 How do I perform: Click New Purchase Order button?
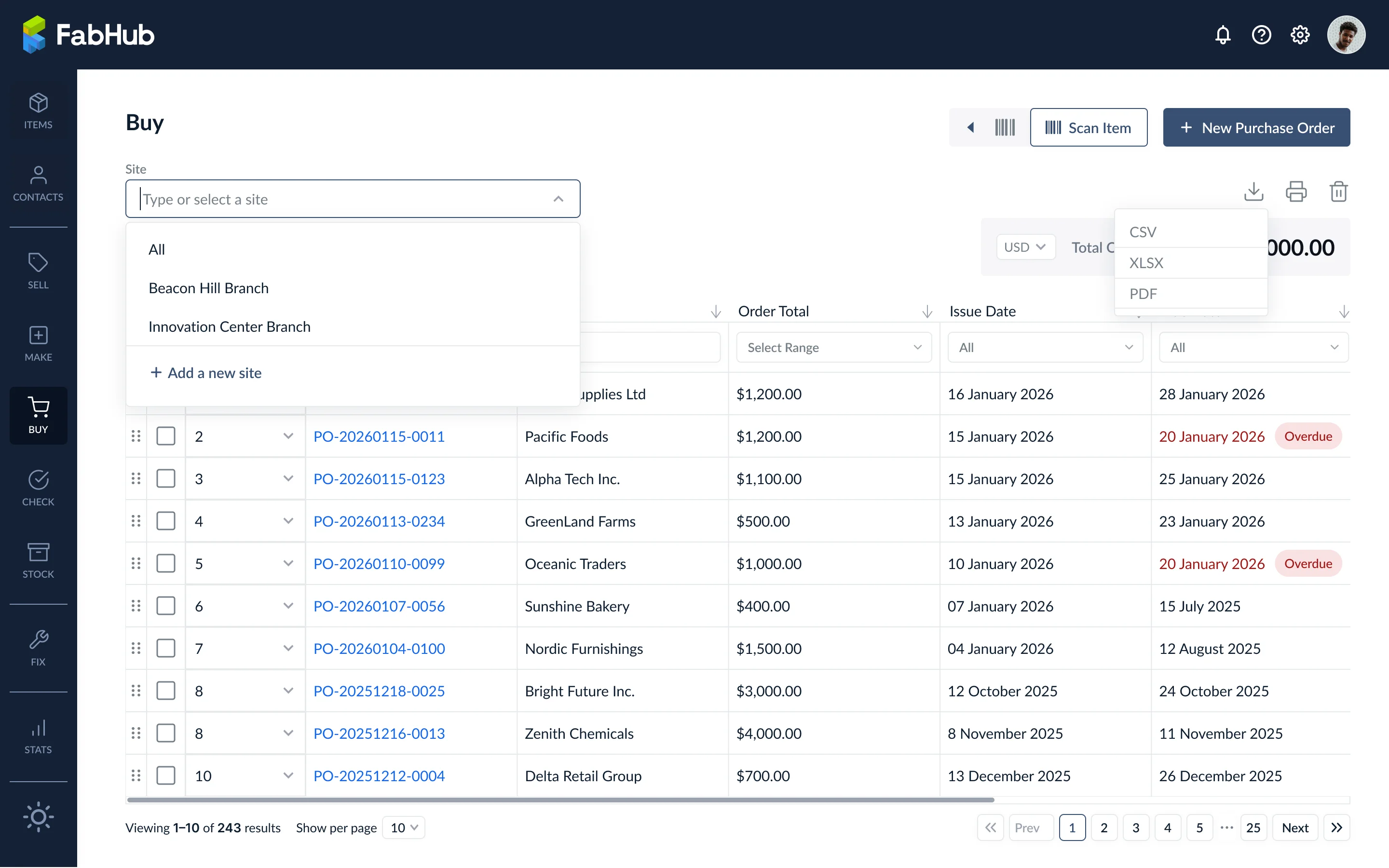click(1256, 127)
